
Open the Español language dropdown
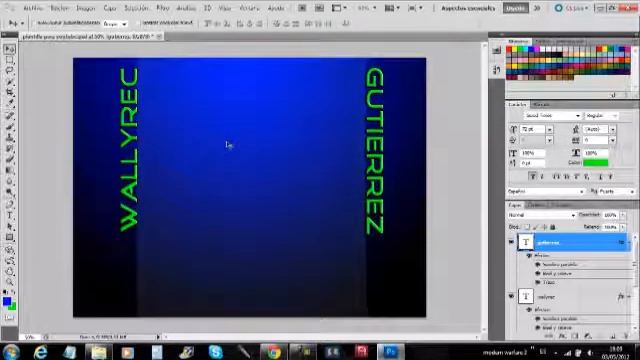(x=546, y=191)
